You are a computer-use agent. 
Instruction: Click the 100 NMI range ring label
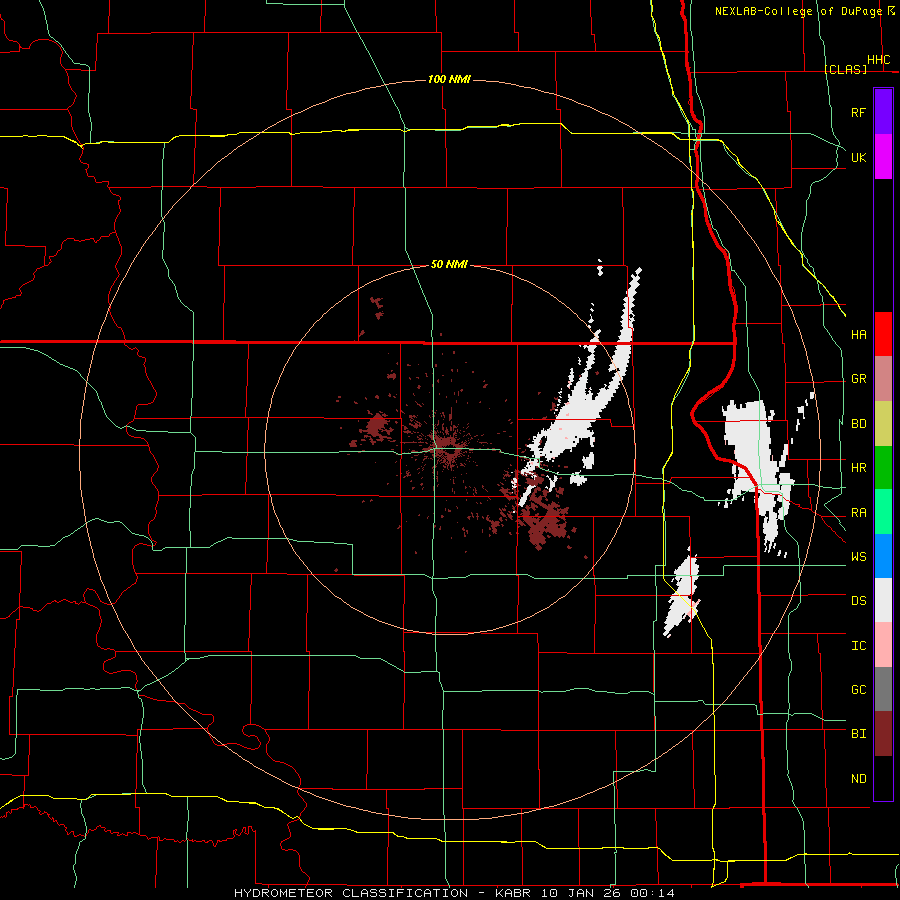[449, 79]
